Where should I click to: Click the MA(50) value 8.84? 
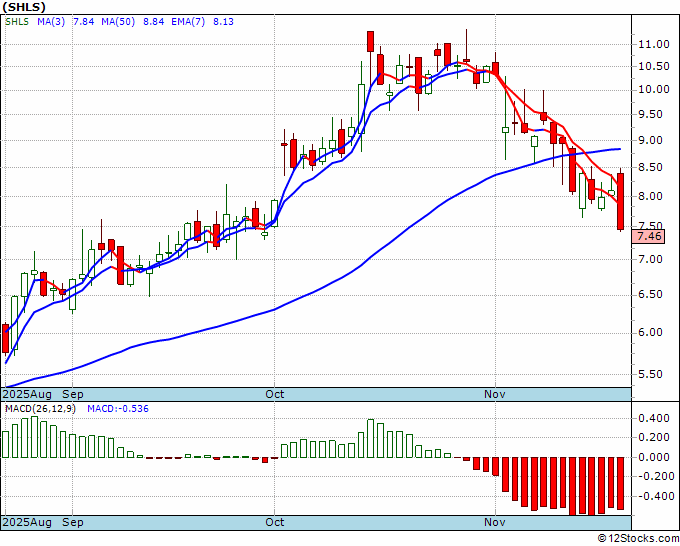153,22
